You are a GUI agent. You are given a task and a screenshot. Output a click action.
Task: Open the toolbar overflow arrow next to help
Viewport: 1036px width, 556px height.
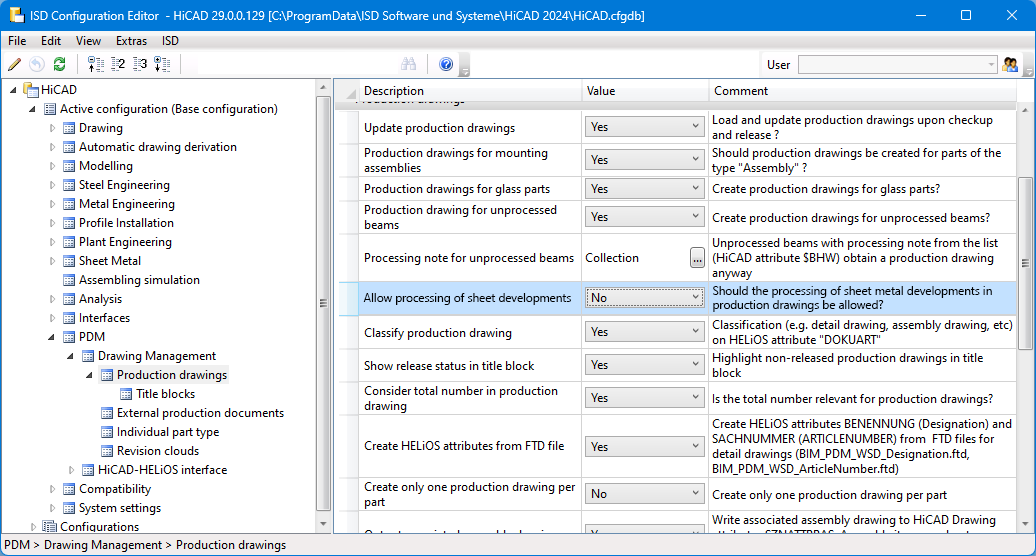pos(464,66)
